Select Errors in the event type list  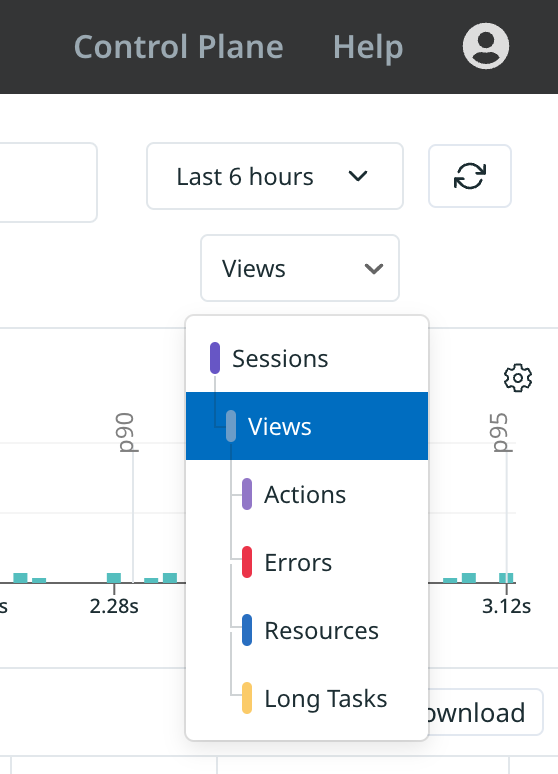(307, 562)
